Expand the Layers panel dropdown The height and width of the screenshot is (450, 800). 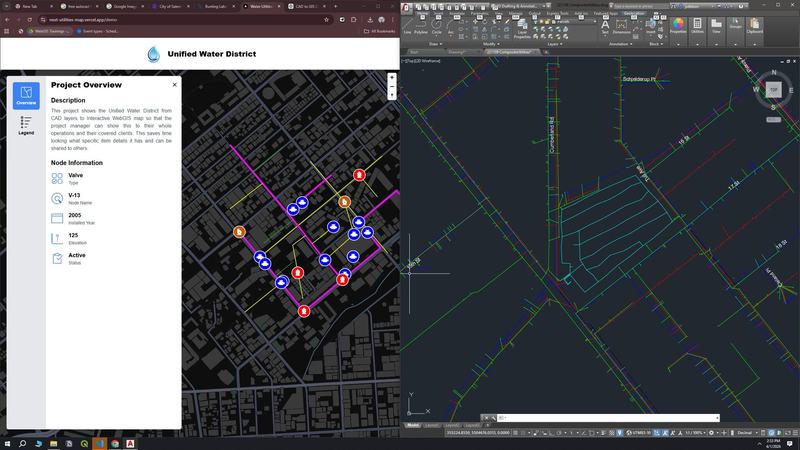pos(555,44)
